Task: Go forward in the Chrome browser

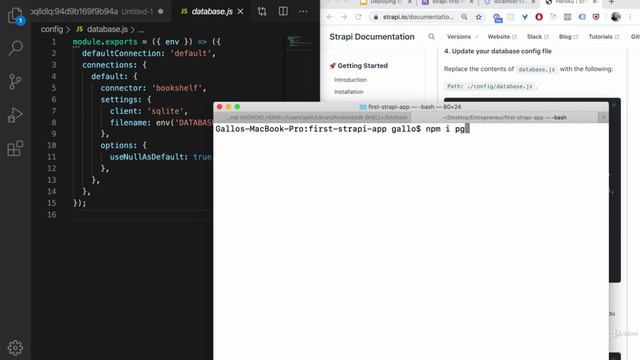Action: [344, 17]
